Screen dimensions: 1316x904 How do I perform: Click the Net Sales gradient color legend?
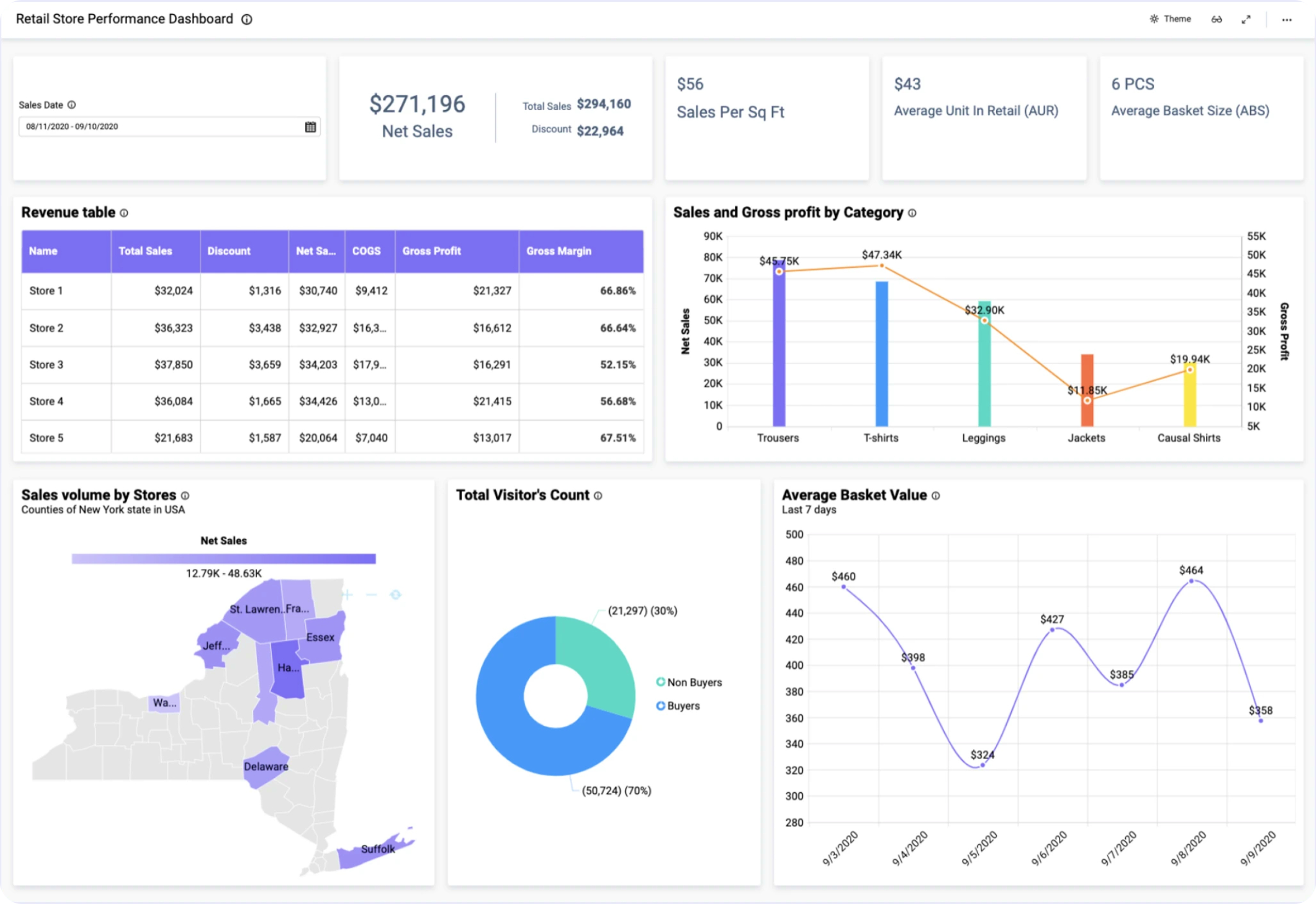223,559
